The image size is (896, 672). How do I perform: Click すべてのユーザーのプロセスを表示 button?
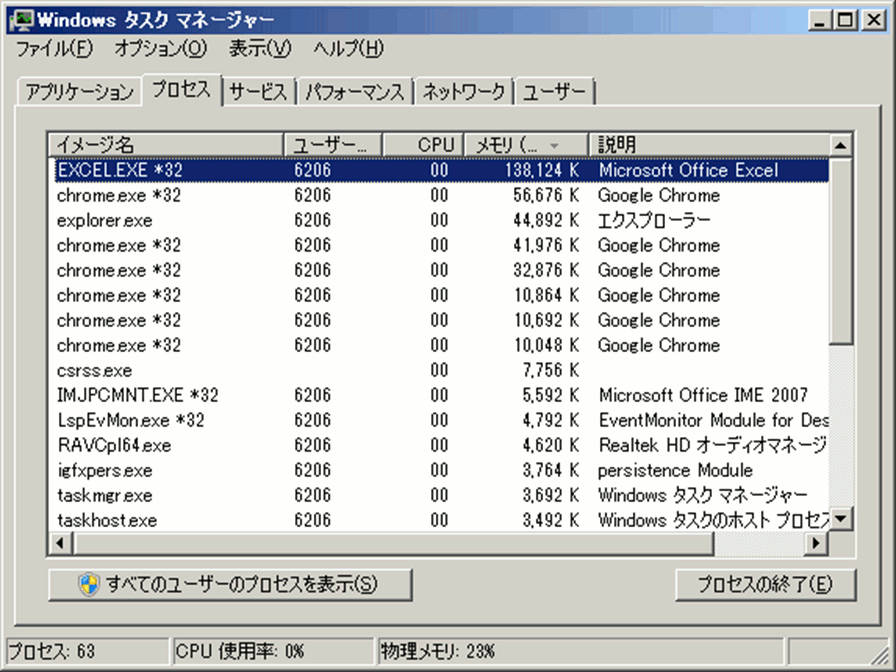coord(230,584)
